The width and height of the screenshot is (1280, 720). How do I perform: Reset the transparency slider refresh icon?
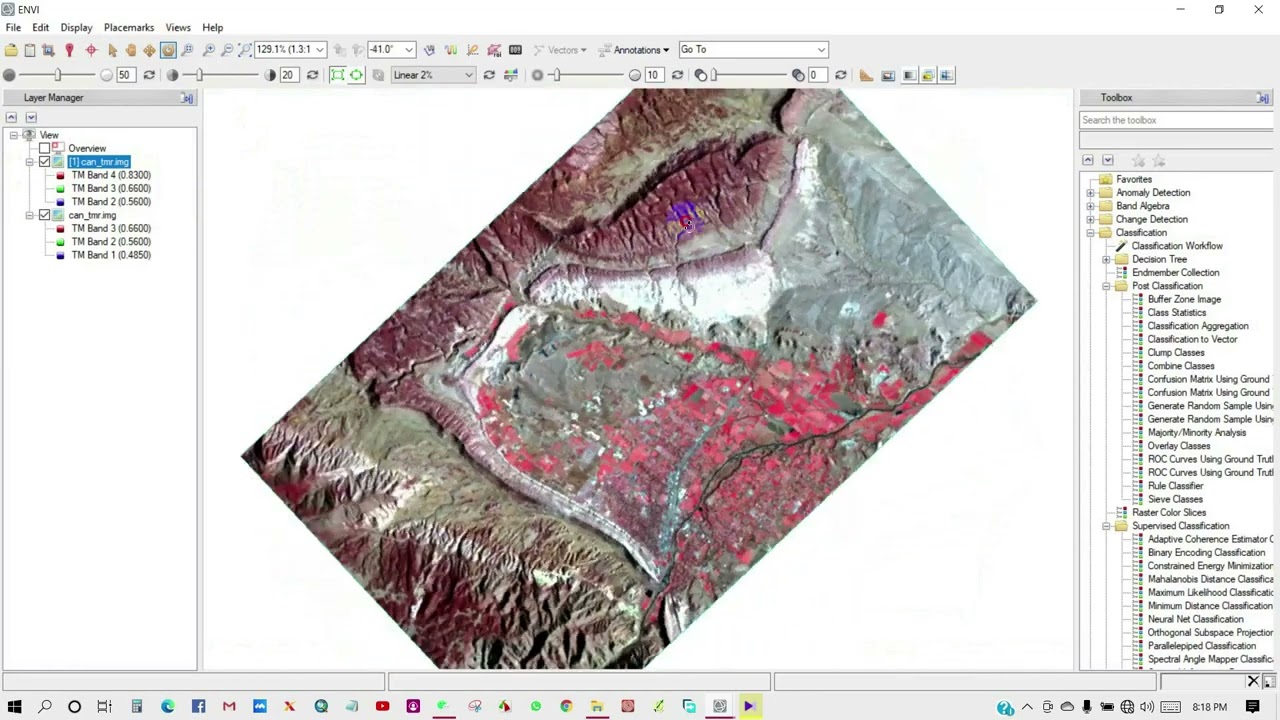pos(840,75)
